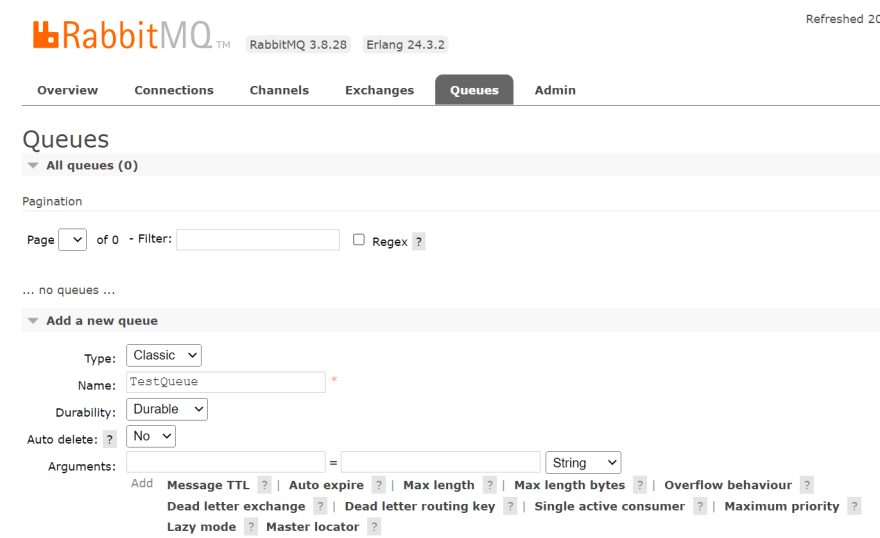Open Max length bytes help question mark
This screenshot has height=538, width=880.
[x=640, y=485]
